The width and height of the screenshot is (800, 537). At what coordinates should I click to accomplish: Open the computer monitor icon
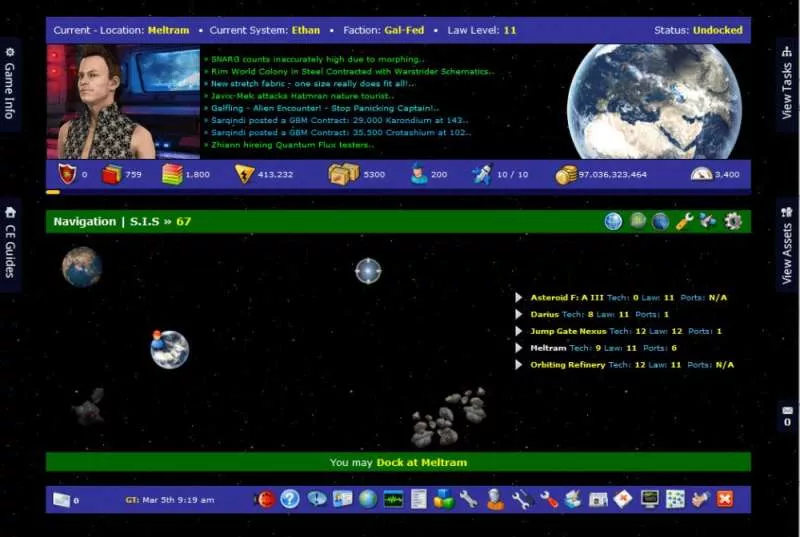coord(649,499)
